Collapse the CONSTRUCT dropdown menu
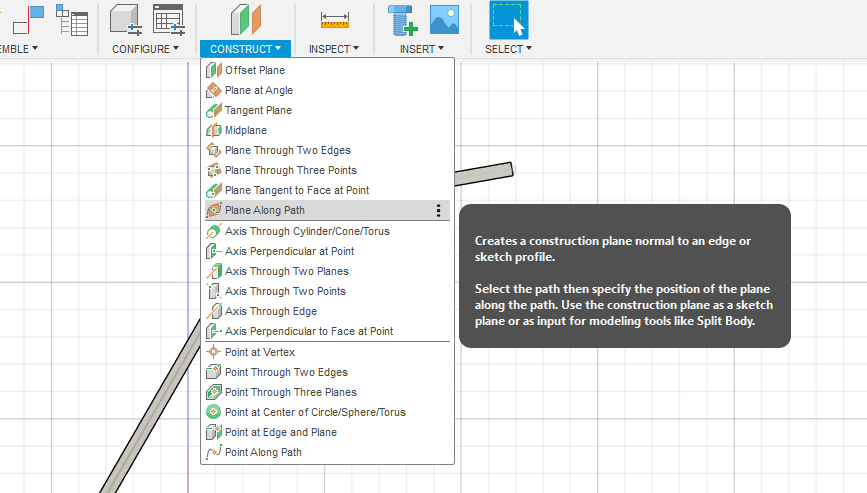Viewport: 867px width, 493px height. [x=245, y=49]
